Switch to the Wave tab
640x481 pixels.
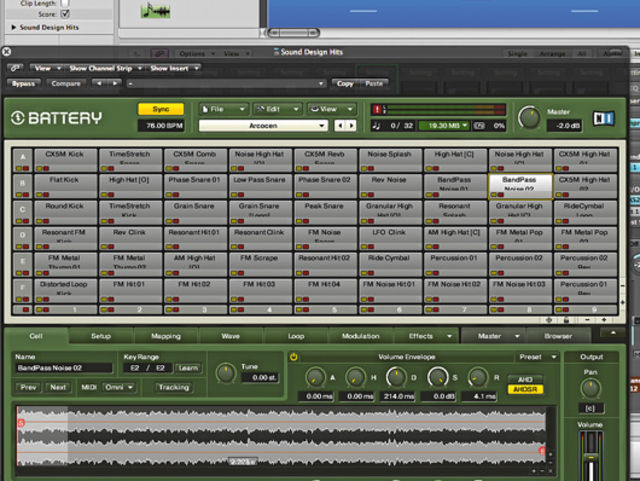click(231, 336)
